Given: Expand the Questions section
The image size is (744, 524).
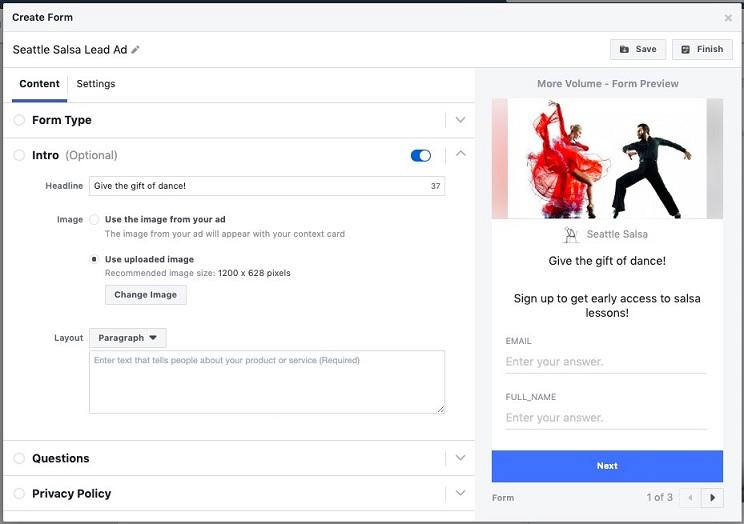Looking at the screenshot, I should (x=460, y=458).
